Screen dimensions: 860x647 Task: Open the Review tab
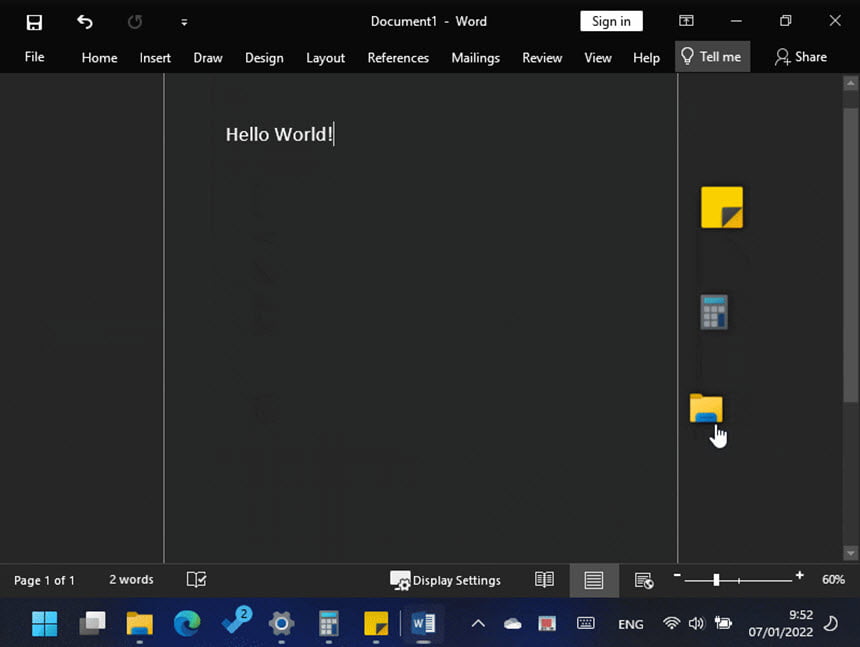click(x=542, y=58)
